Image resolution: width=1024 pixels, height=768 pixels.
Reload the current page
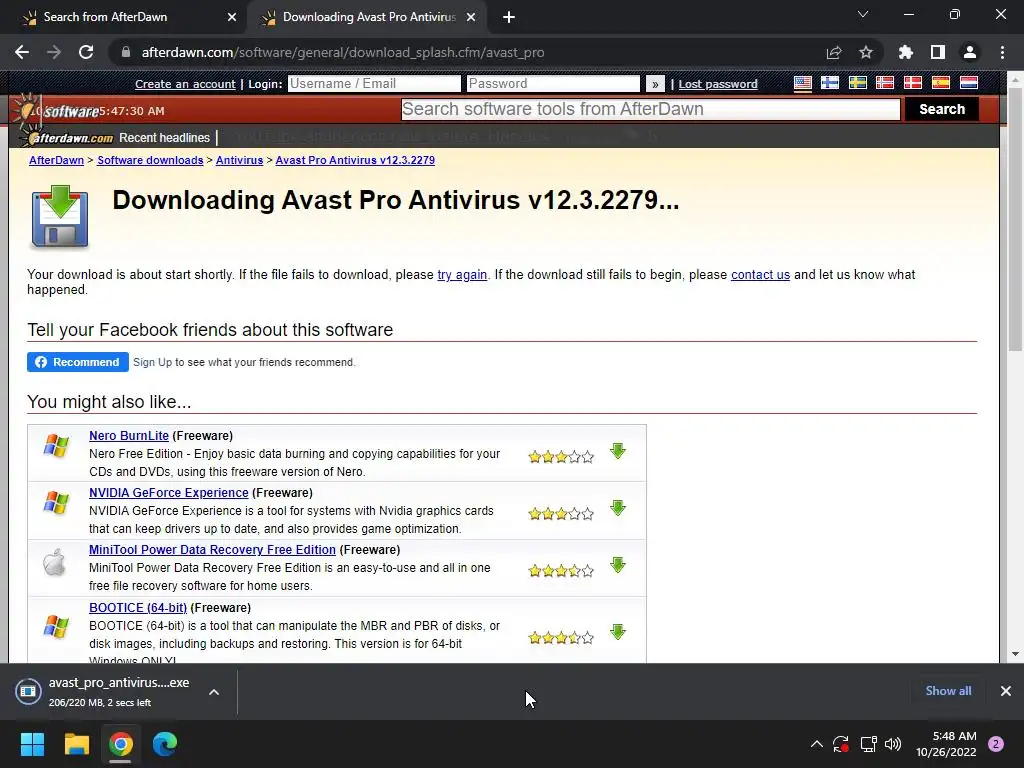(x=86, y=52)
